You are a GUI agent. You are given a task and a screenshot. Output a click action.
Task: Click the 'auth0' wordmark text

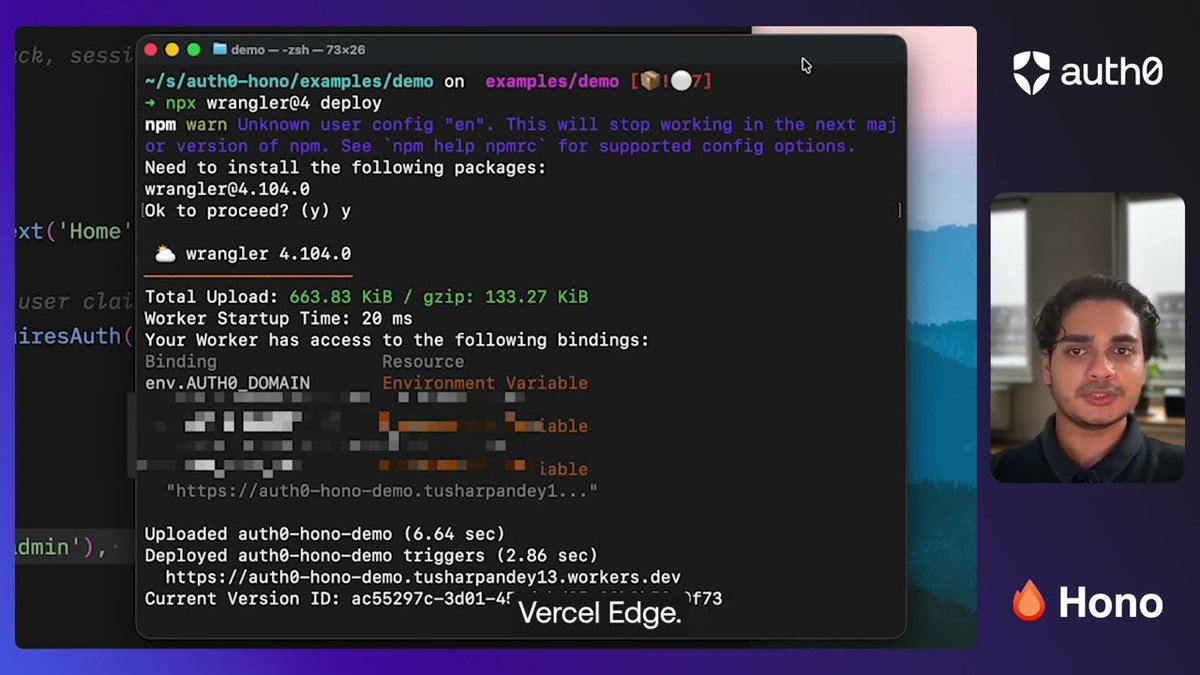tap(1111, 72)
